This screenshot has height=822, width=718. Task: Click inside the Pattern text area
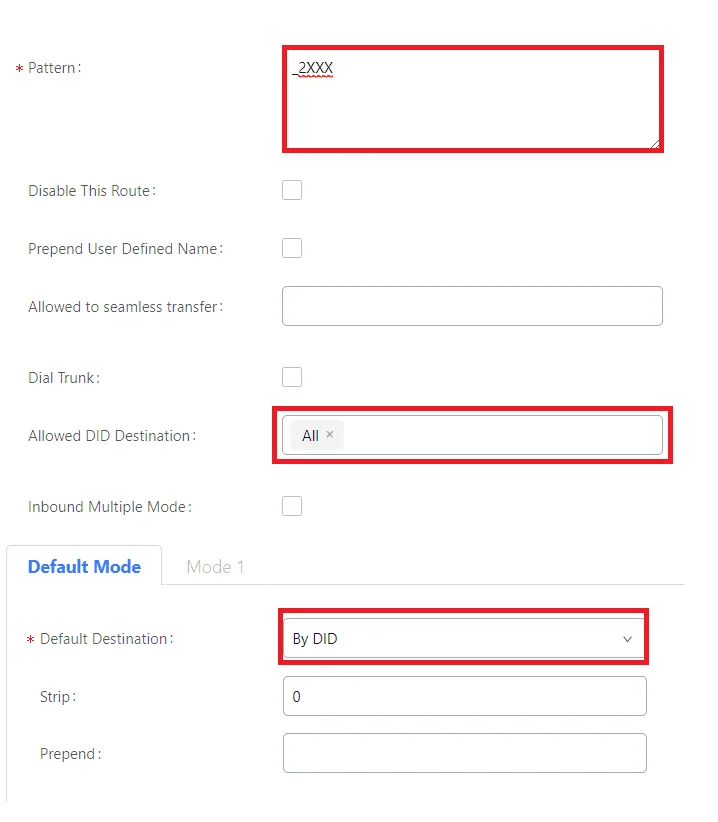point(470,100)
